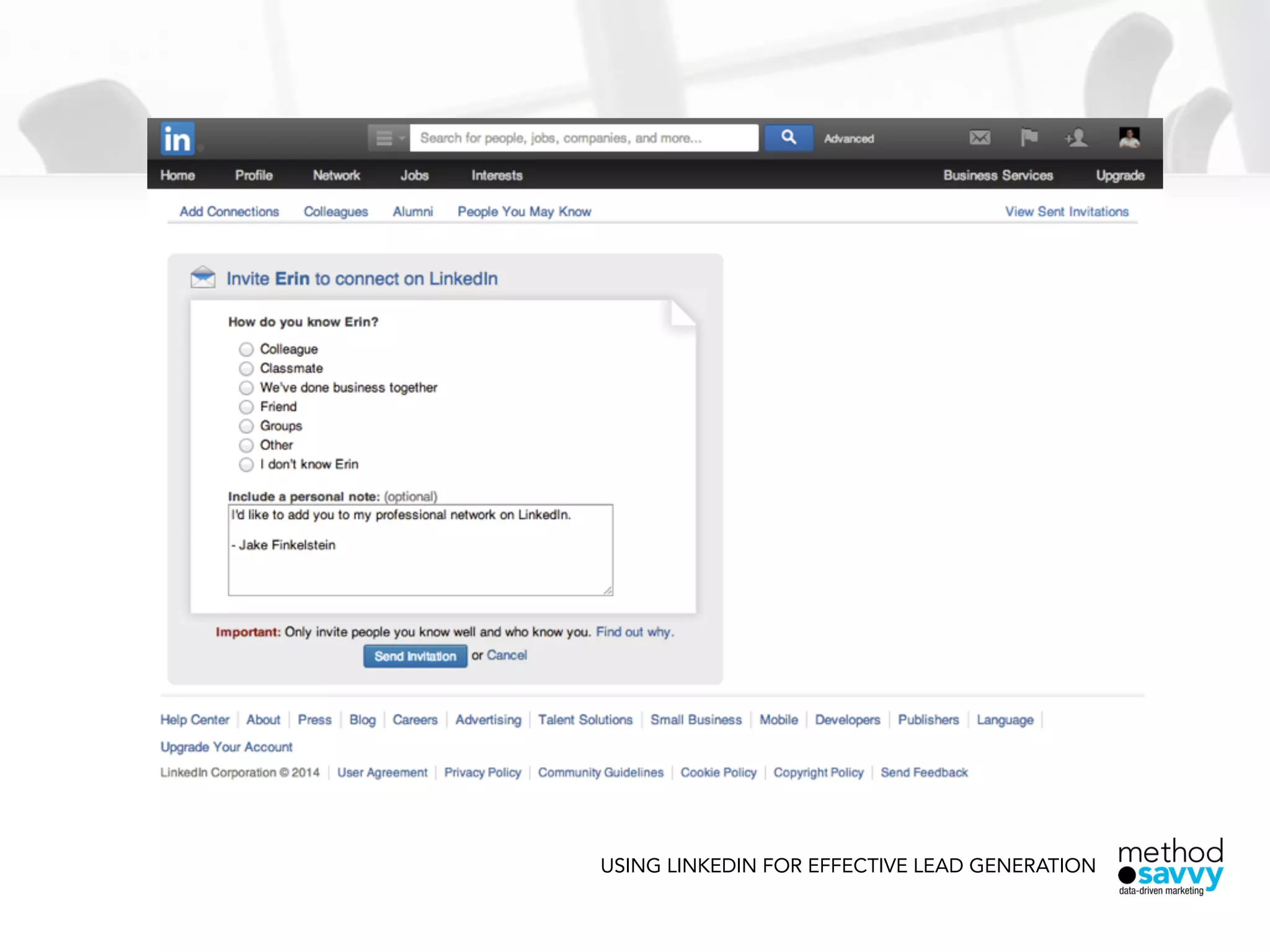Choose I don't know Erin option
This screenshot has height=952, width=1270.
246,465
